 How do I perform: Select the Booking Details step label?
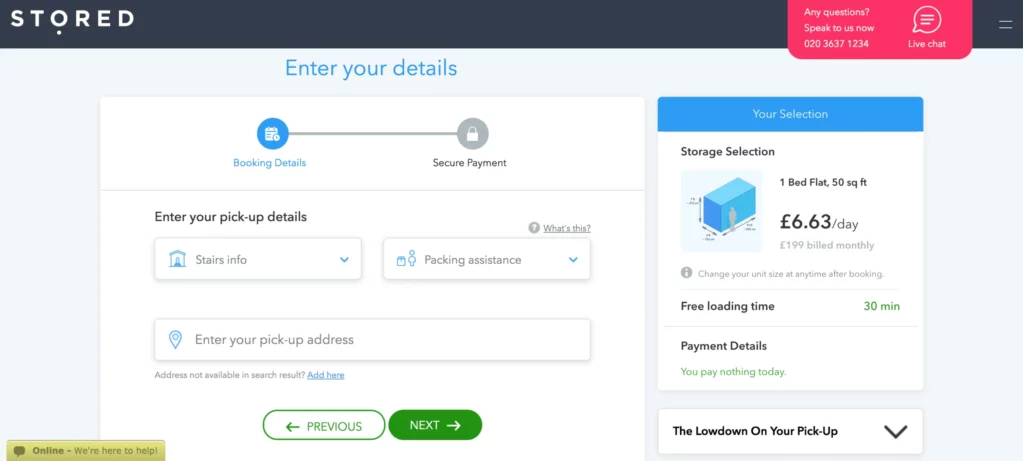[270, 163]
